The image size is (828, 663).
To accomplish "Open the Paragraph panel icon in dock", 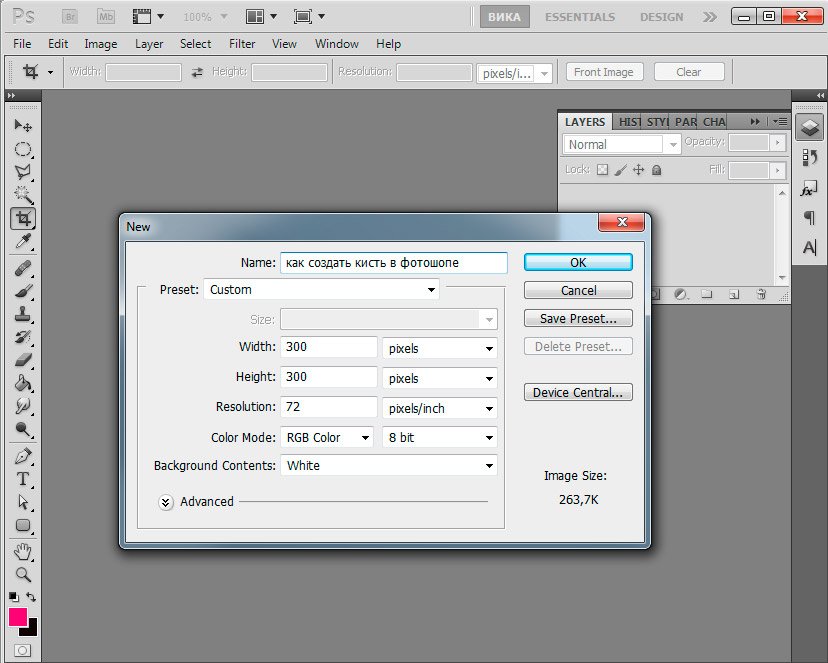I will (x=810, y=217).
